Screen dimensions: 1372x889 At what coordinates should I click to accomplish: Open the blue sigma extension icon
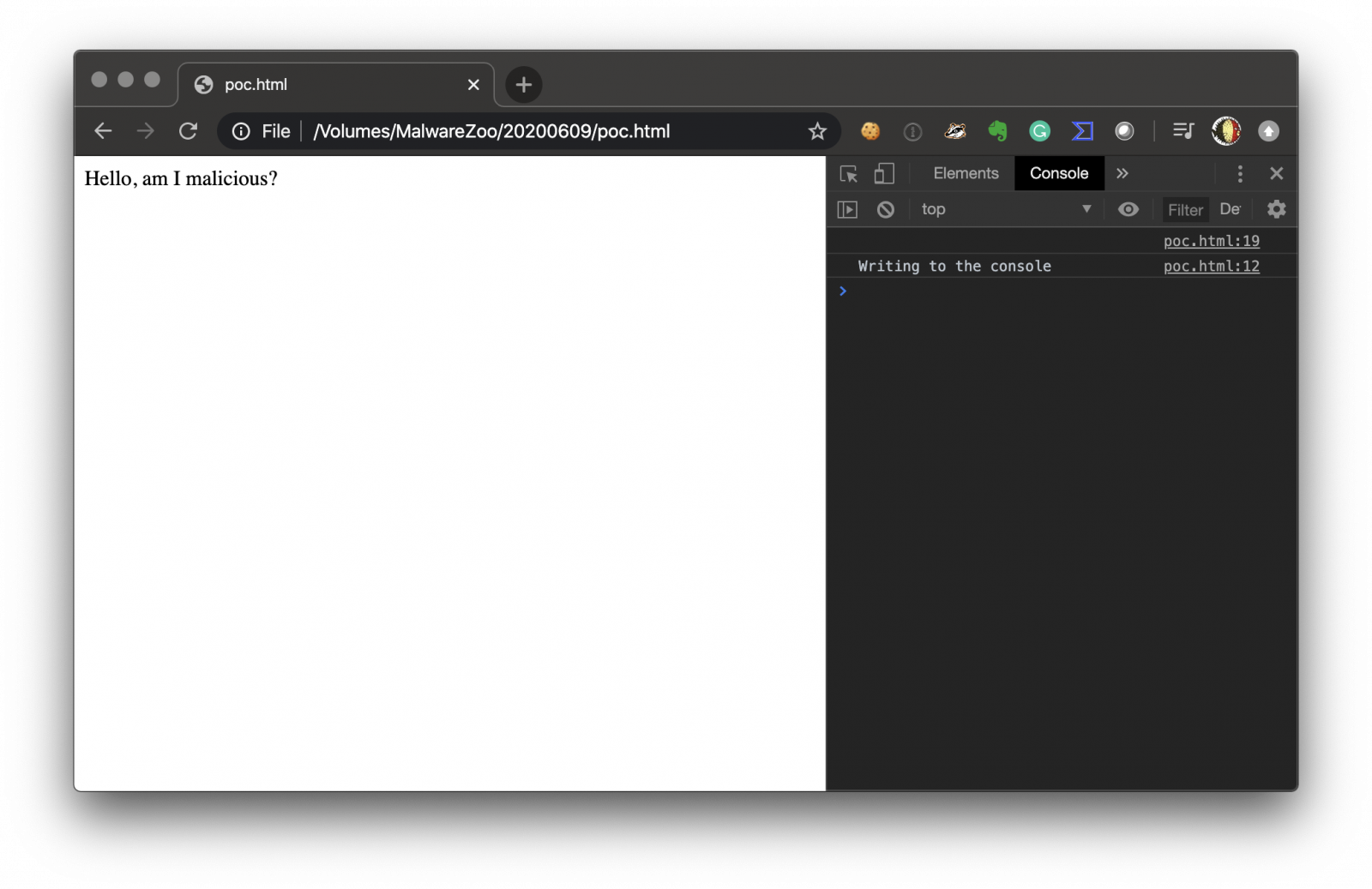(1082, 131)
